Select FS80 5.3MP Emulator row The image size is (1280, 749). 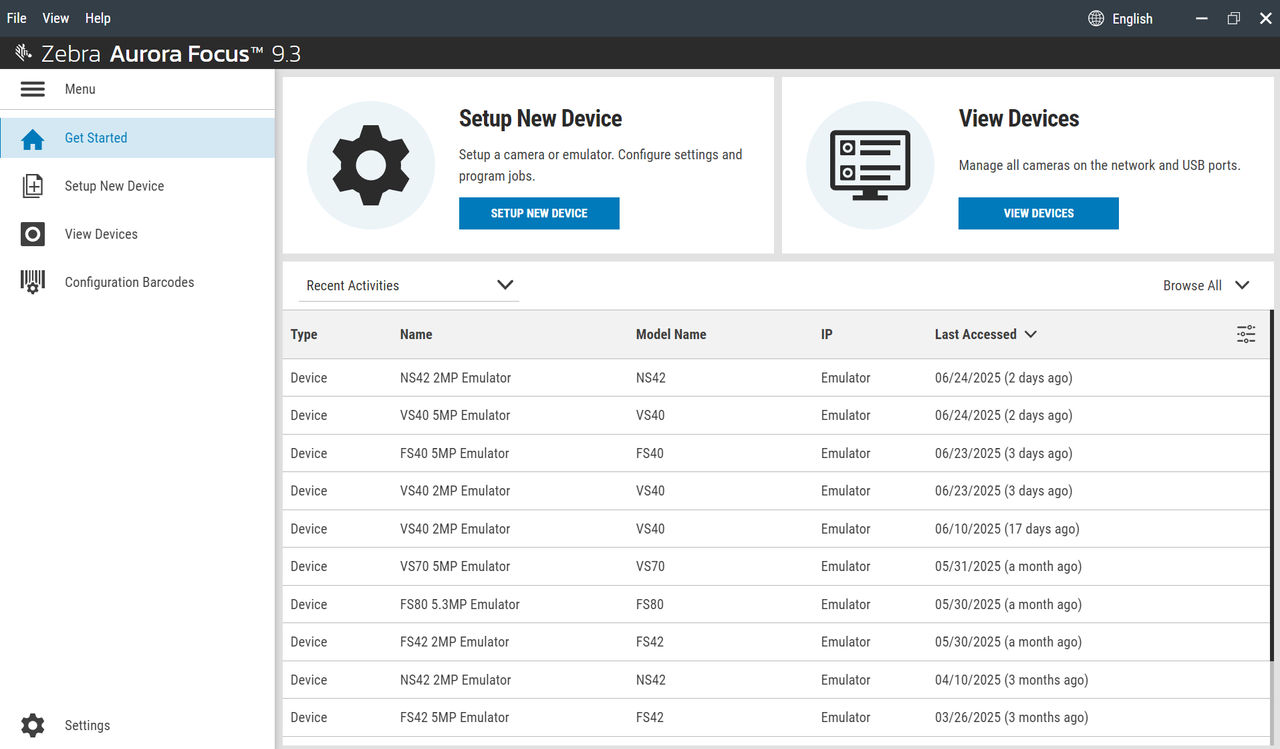pyautogui.click(x=776, y=604)
